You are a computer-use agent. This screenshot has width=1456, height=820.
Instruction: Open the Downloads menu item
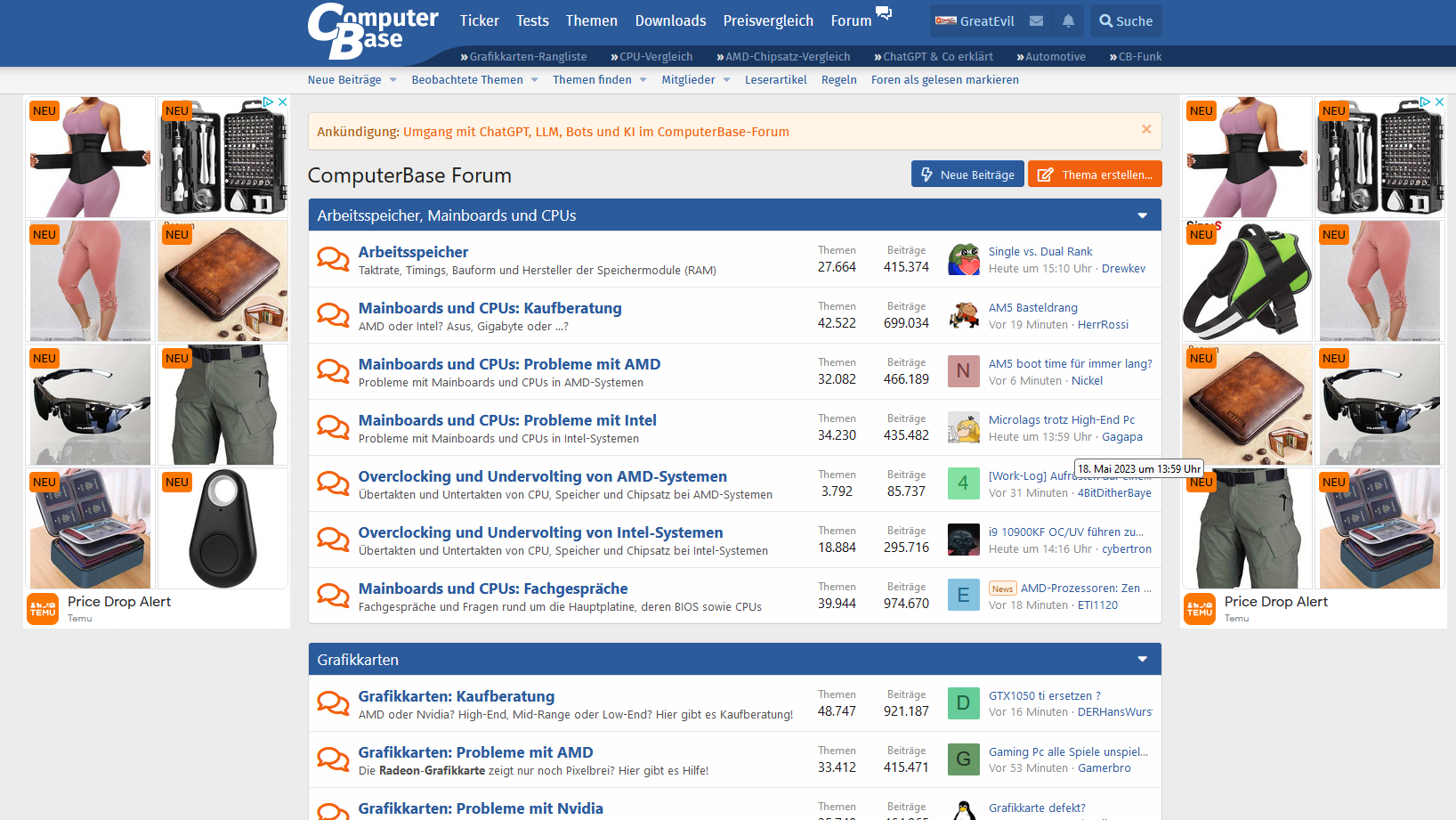click(670, 20)
